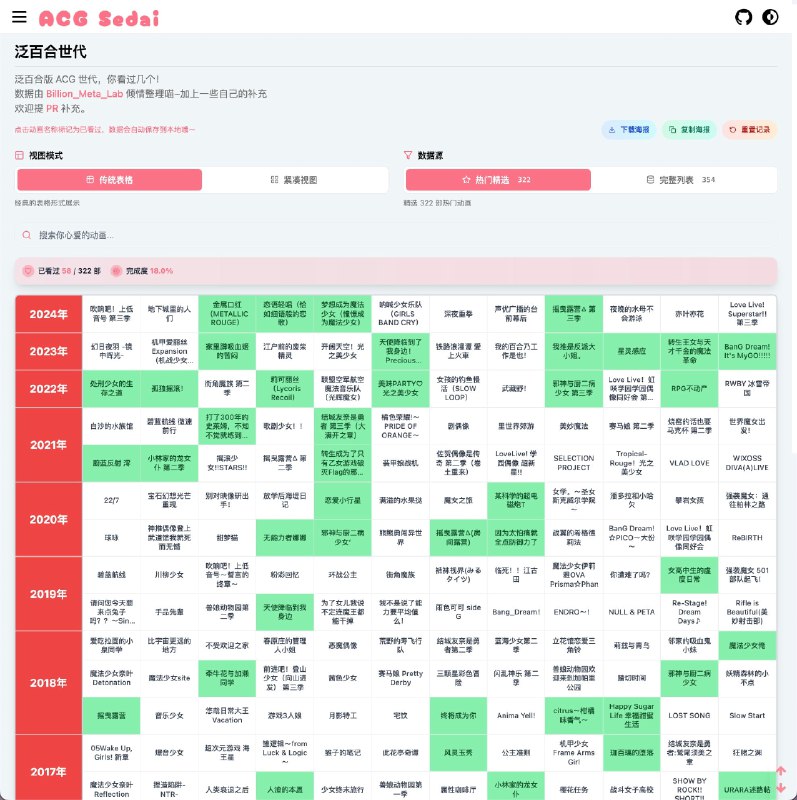Select the 完整列表 354 data source

pos(681,180)
